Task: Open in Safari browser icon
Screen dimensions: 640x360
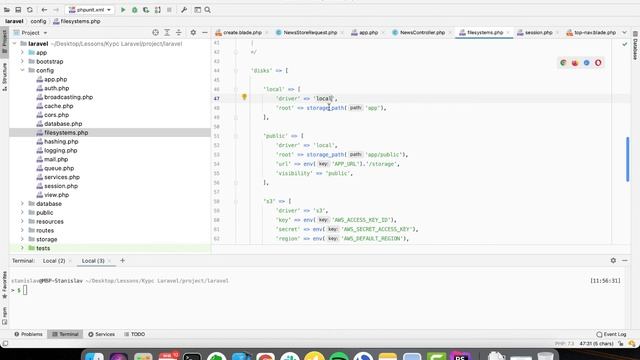Action: point(587,63)
